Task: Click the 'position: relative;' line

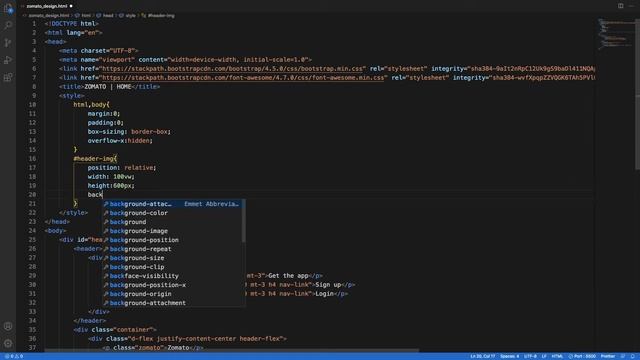Action: 122,168
